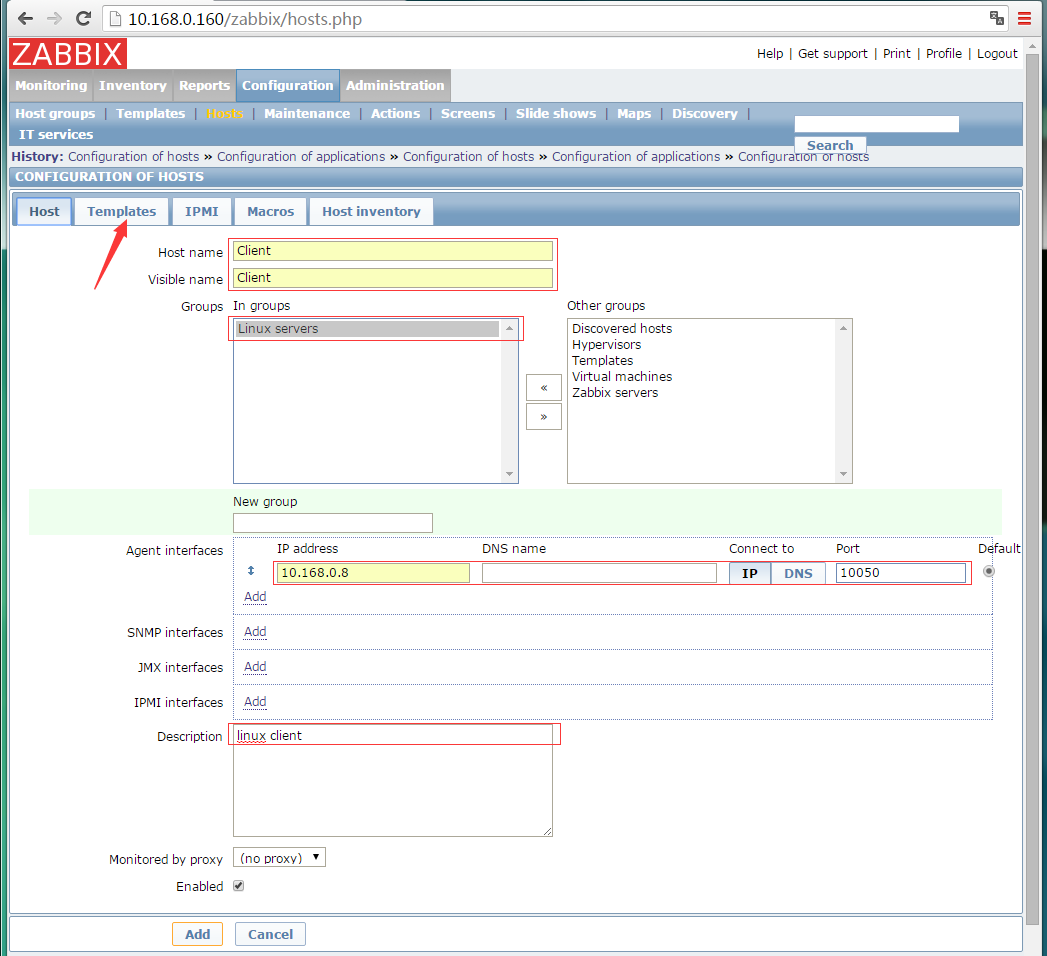Image resolution: width=1047 pixels, height=956 pixels.
Task: Open the Administration menu
Action: coord(395,85)
